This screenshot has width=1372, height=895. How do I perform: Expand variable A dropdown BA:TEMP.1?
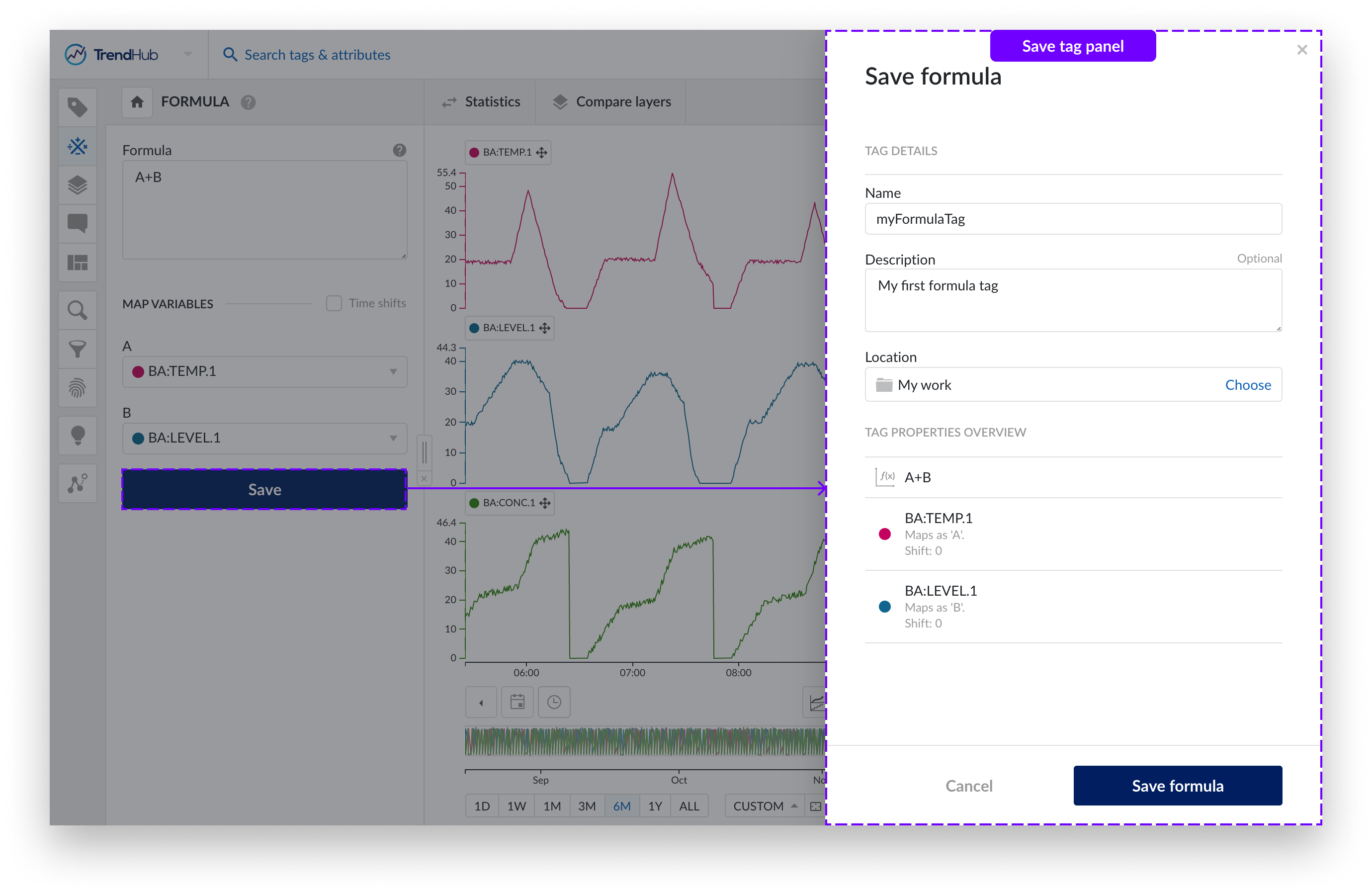pyautogui.click(x=264, y=371)
